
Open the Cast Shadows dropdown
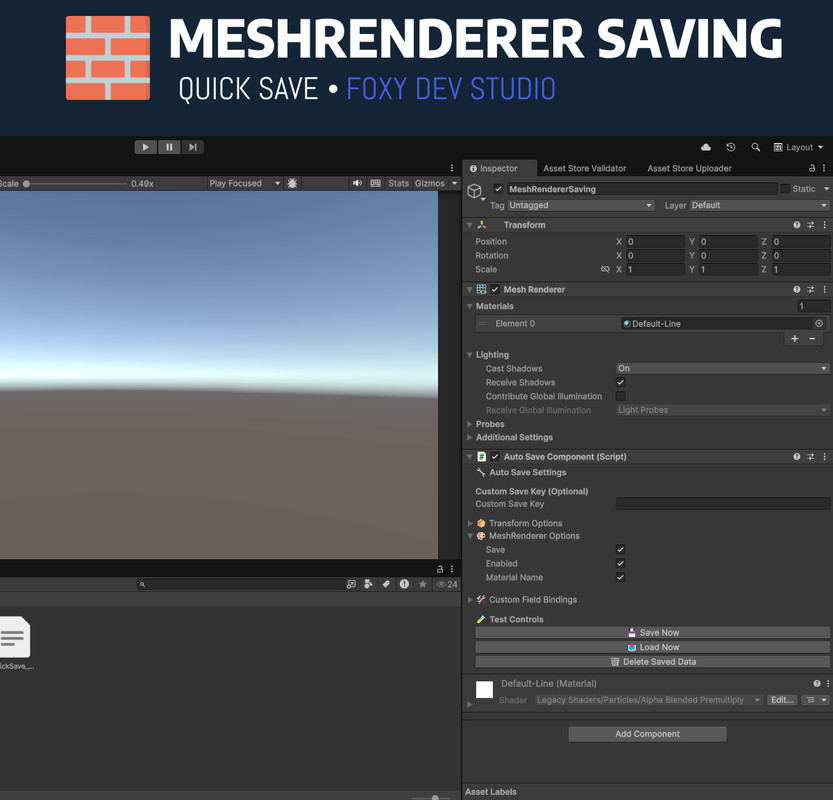[722, 369]
